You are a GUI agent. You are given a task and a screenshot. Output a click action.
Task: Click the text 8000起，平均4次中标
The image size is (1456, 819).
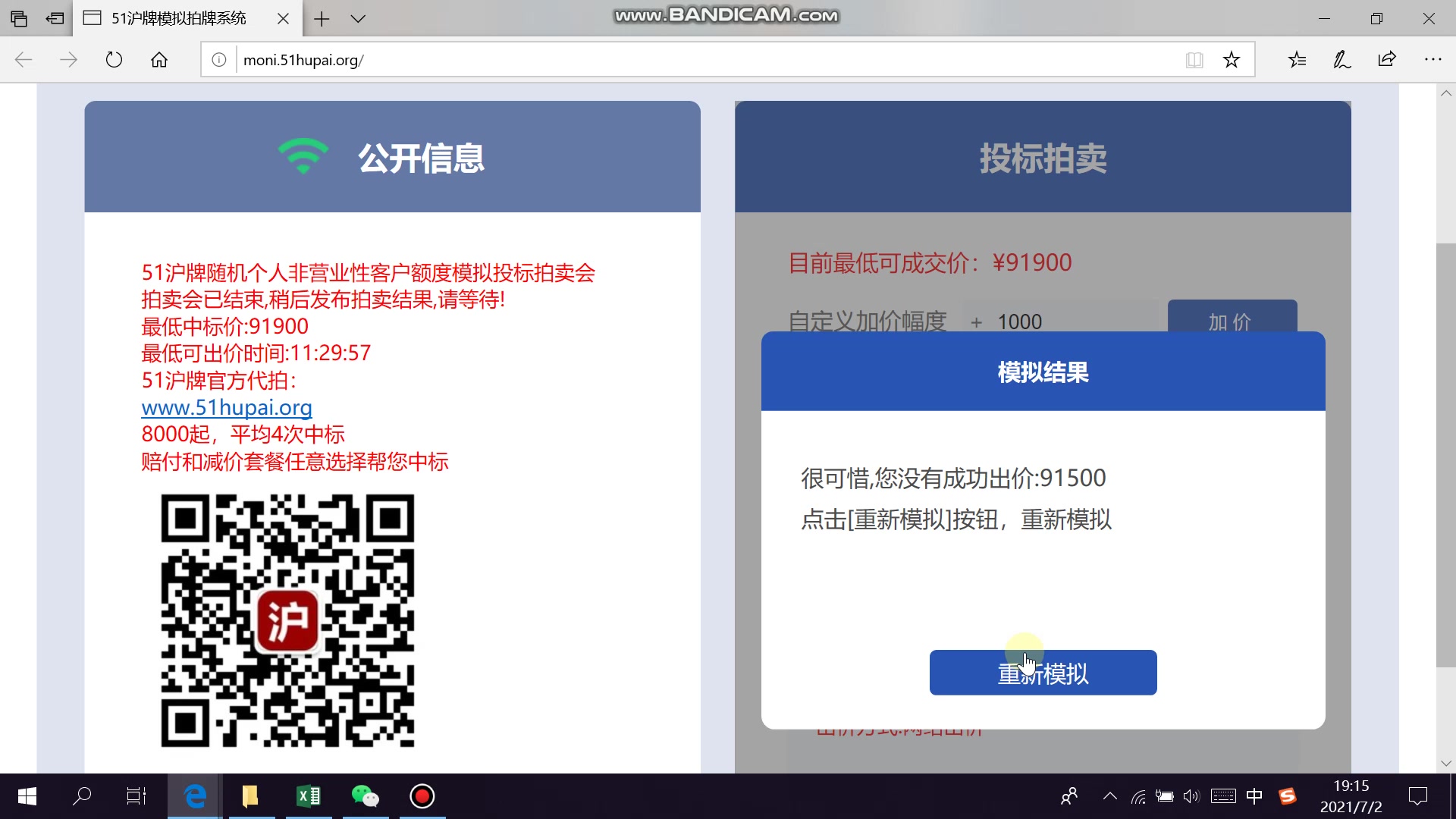pos(243,435)
